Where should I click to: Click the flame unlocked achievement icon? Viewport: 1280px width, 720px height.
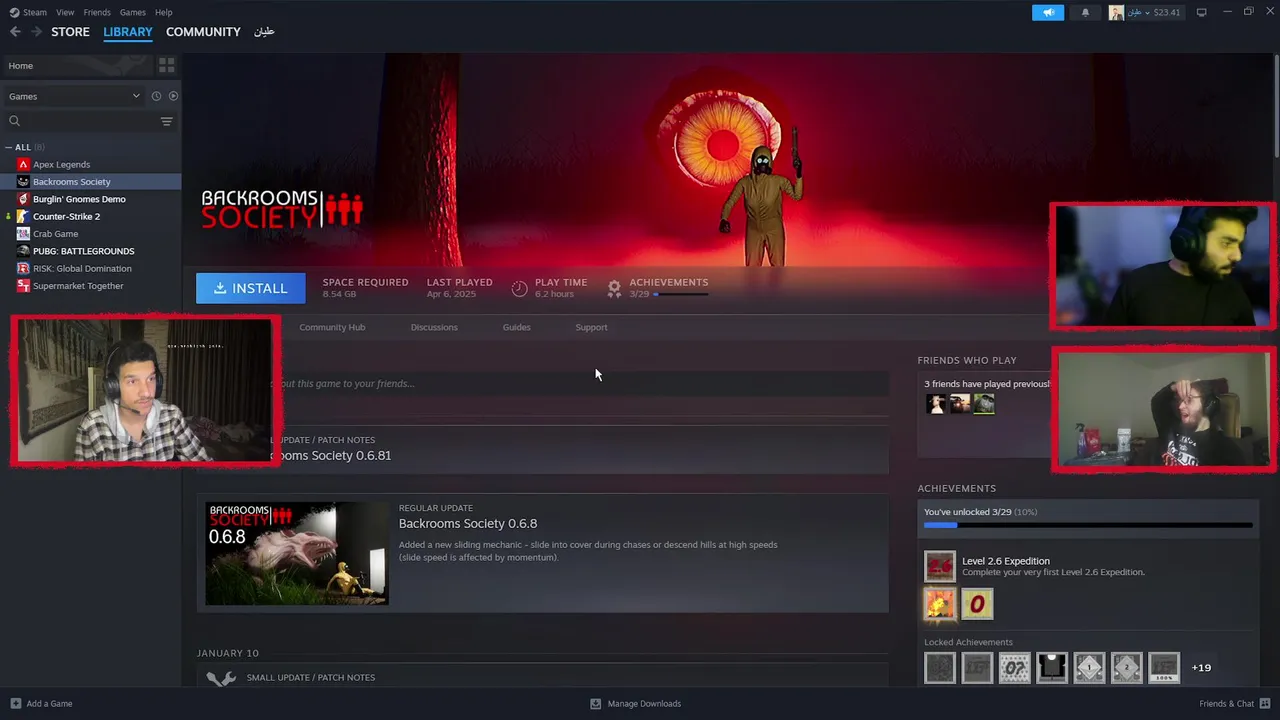(x=940, y=604)
